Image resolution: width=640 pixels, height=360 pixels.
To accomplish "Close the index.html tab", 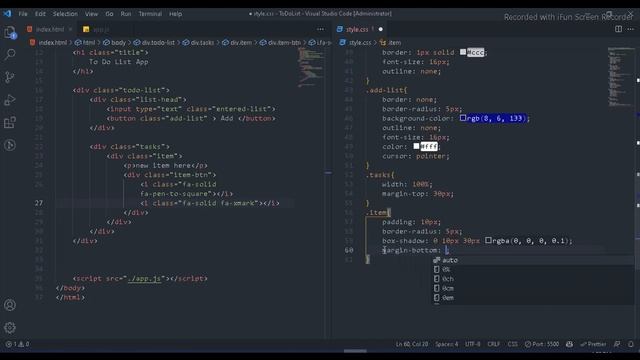I will [70, 29].
